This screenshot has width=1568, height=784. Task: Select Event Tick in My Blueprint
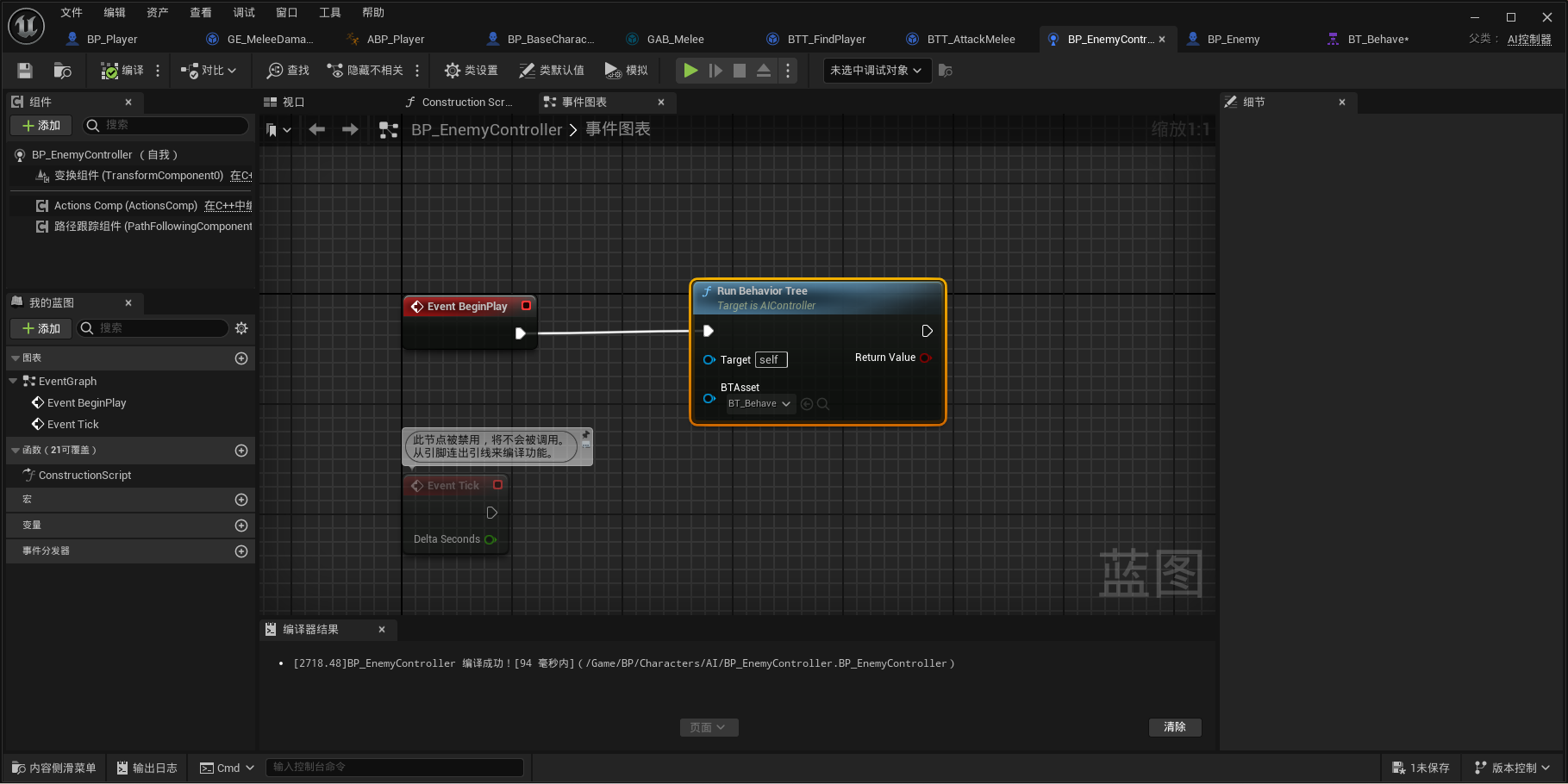[73, 425]
